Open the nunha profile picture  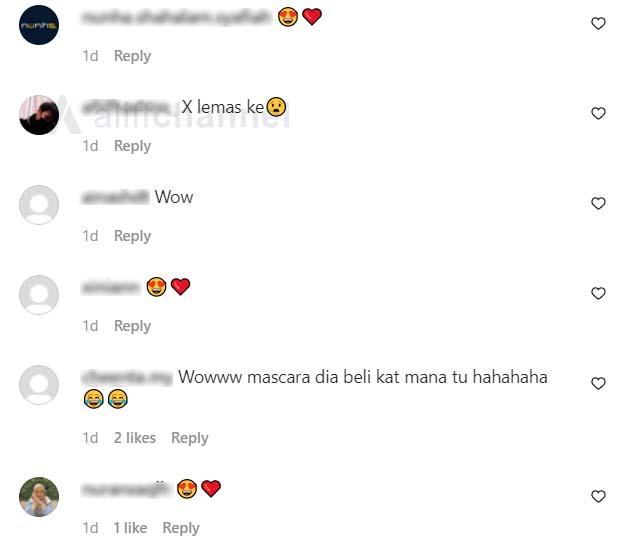pyautogui.click(x=39, y=25)
